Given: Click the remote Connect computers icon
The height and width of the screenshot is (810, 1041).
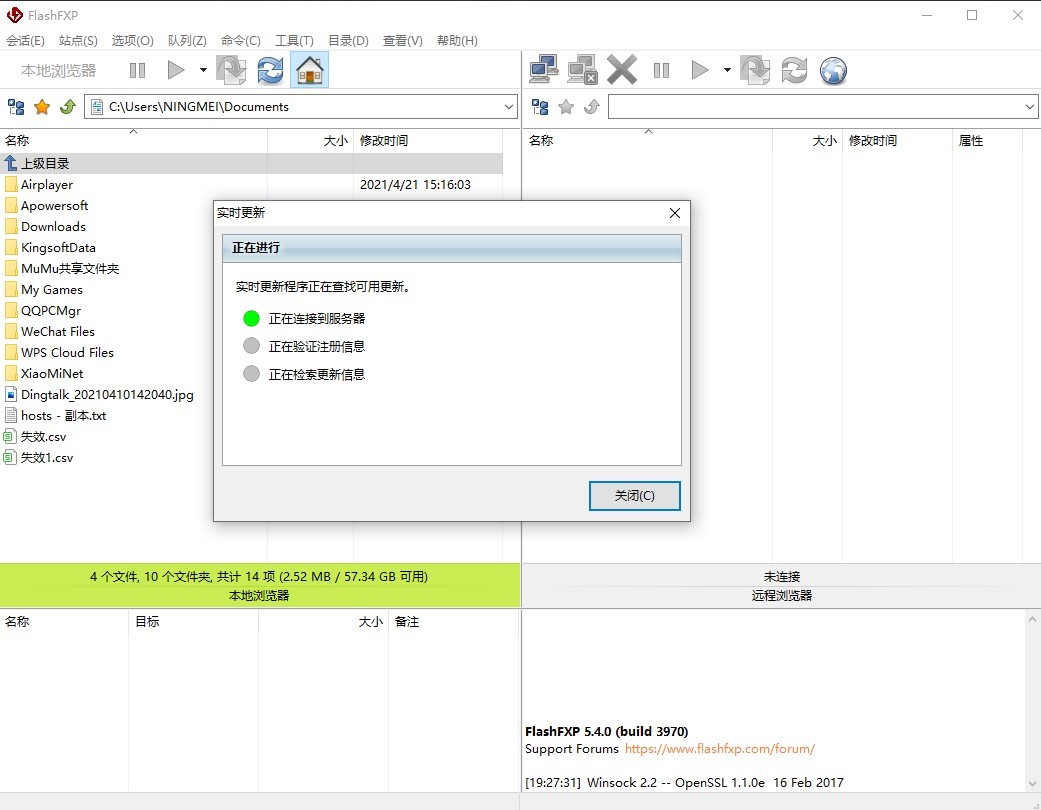Looking at the screenshot, I should click(x=543, y=70).
